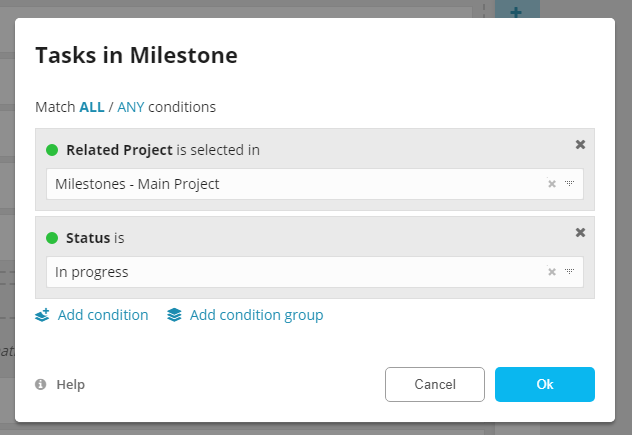Confirm the dialog with Ok

544,384
